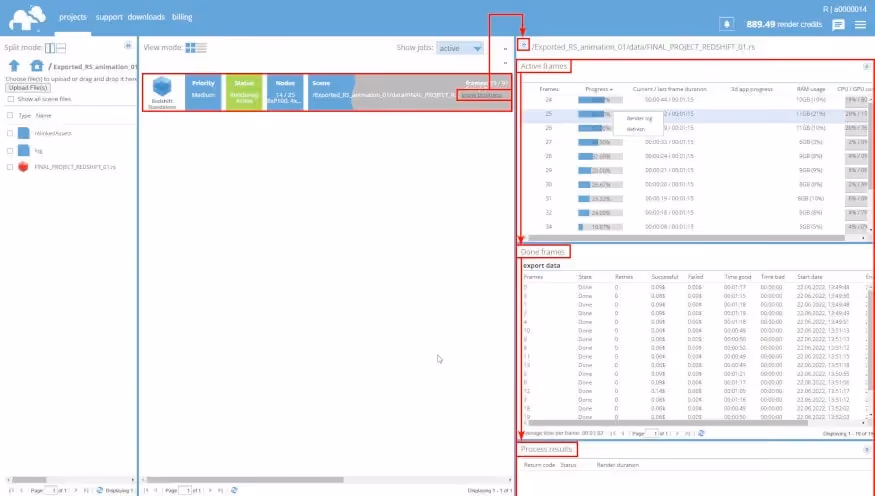Click the 889.49 render credits text

784,25
